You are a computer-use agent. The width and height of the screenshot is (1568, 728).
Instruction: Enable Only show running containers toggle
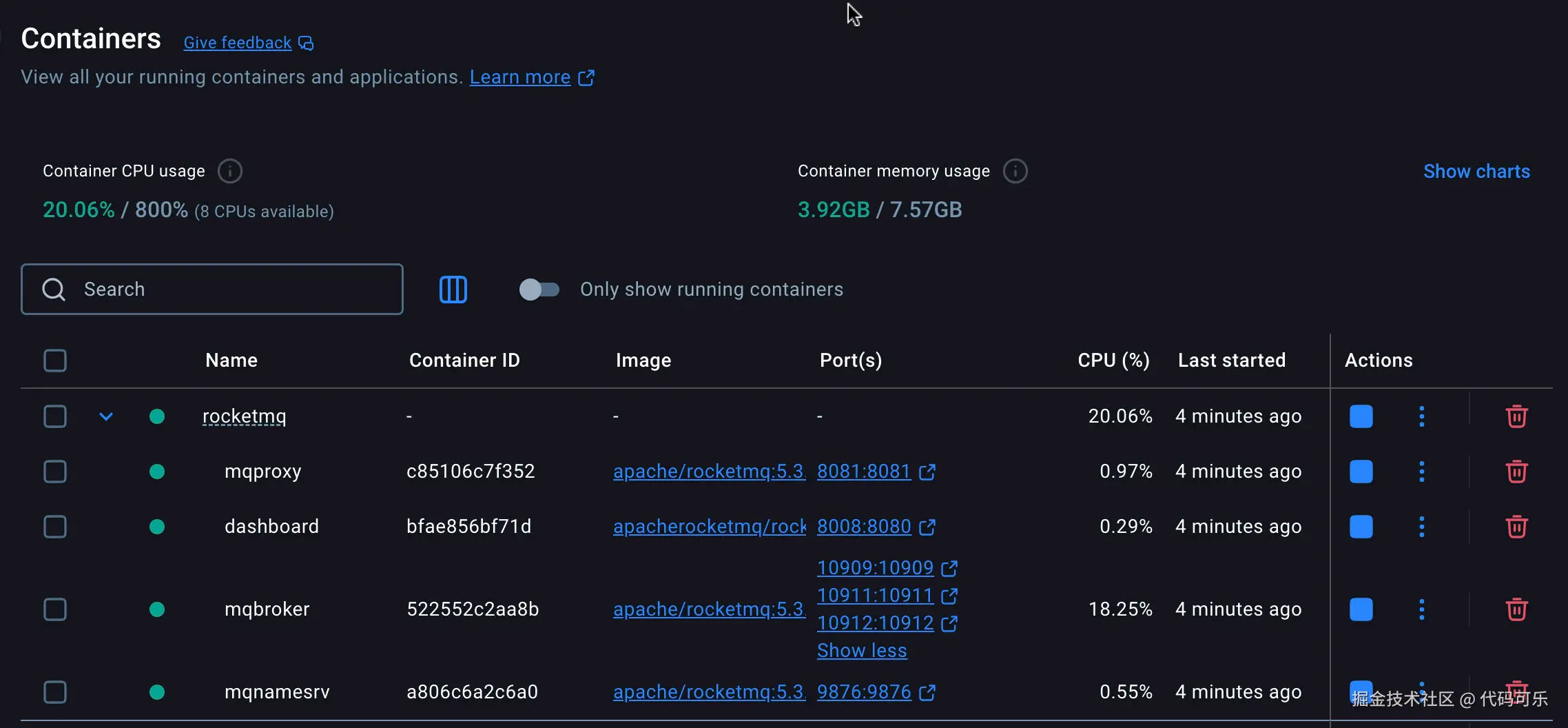[x=539, y=290]
